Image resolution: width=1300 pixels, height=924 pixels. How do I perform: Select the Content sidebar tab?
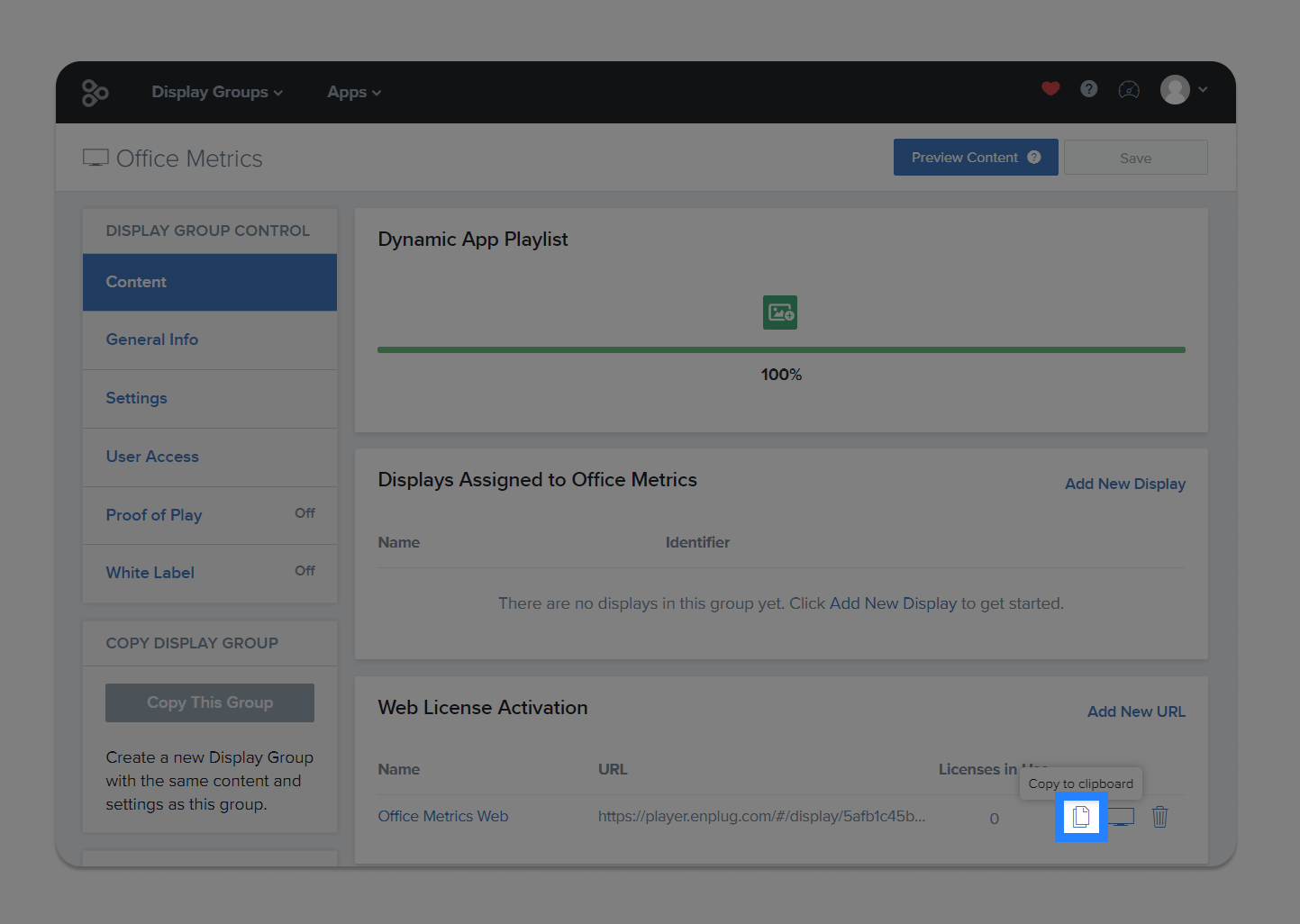(210, 282)
